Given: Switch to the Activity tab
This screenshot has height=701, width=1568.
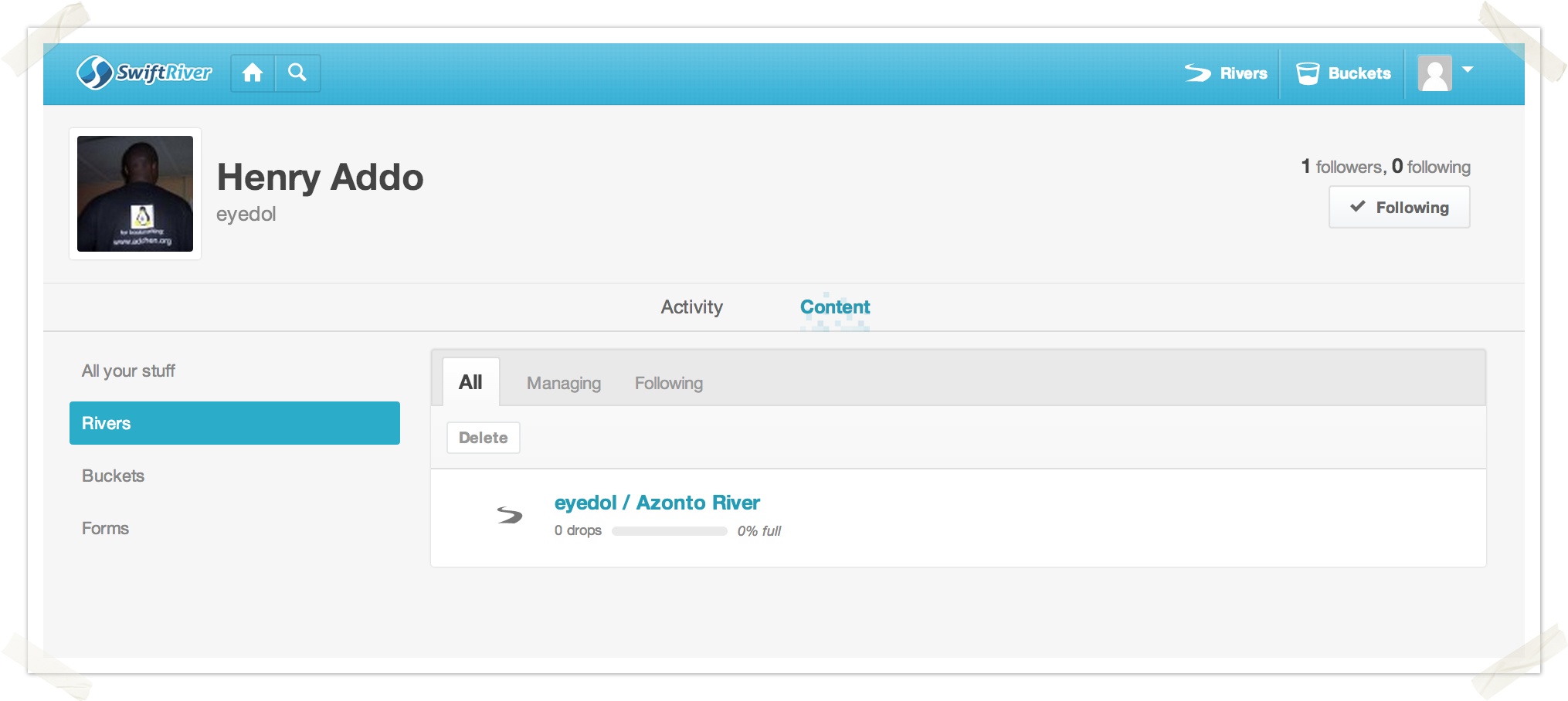Looking at the screenshot, I should coord(691,307).
